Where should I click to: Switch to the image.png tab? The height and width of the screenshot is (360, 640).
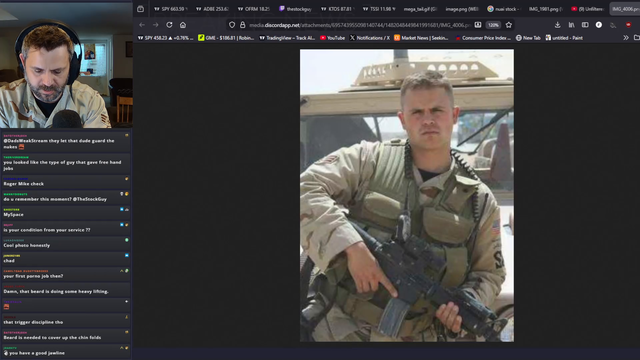462,9
